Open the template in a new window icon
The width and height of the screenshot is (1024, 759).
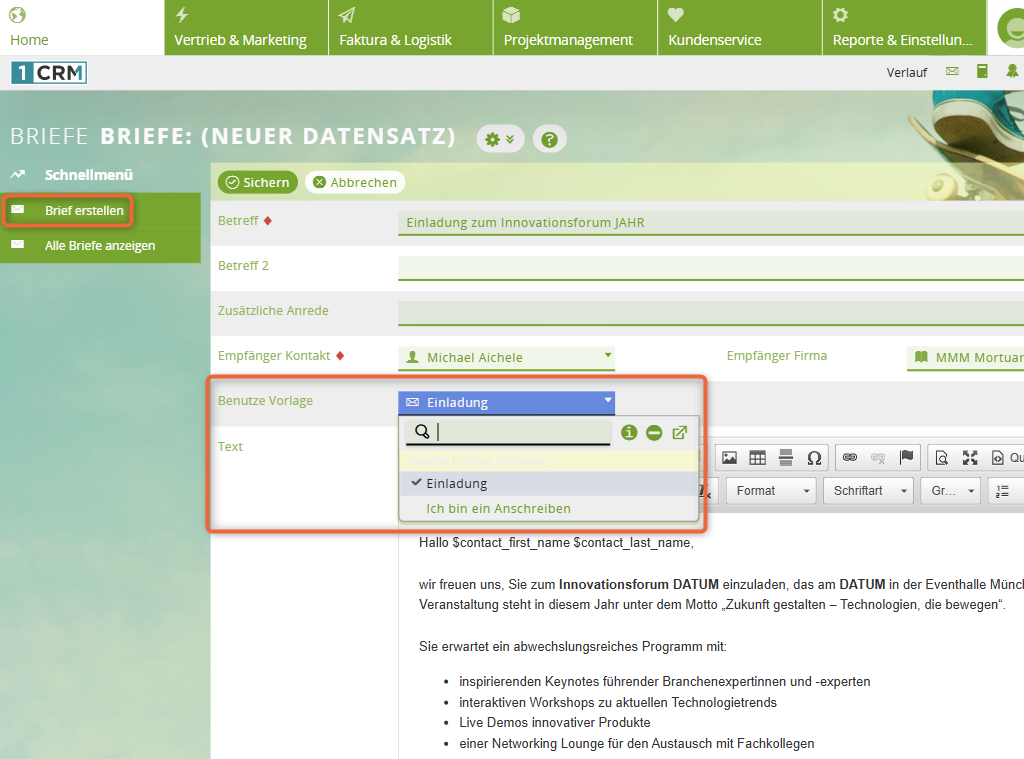tap(680, 432)
